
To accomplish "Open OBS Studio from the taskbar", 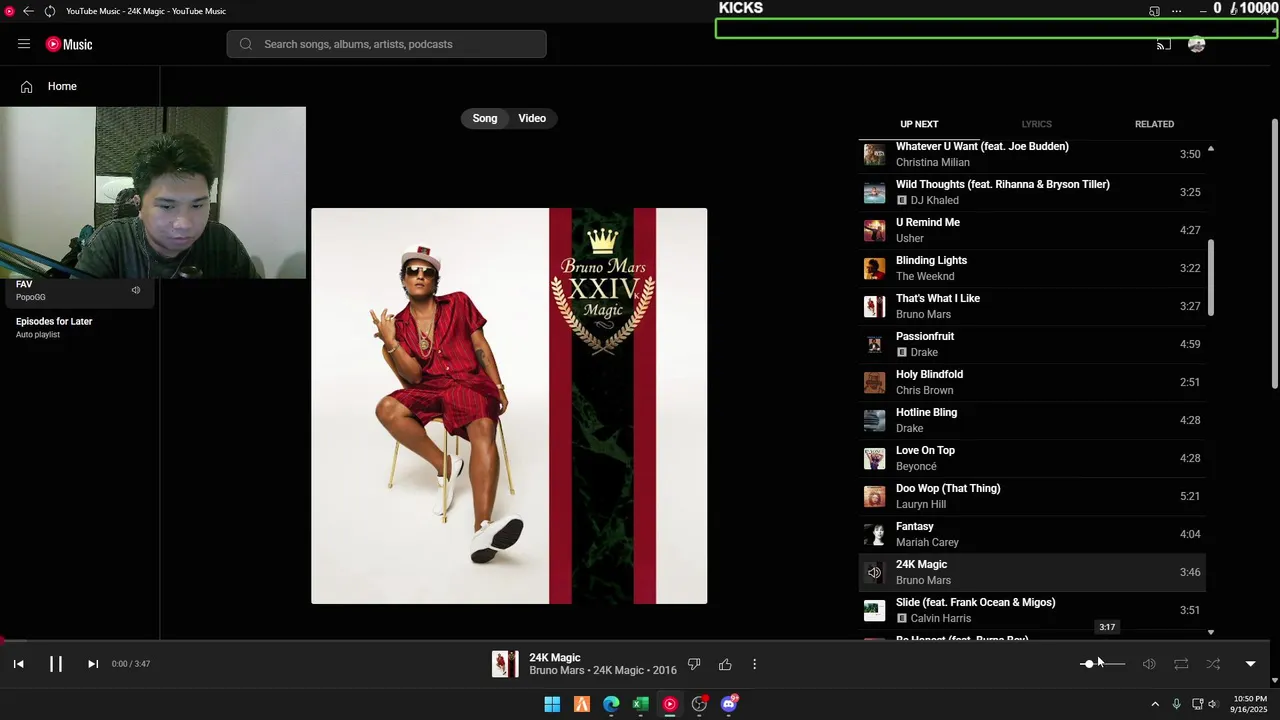I will coord(699,704).
